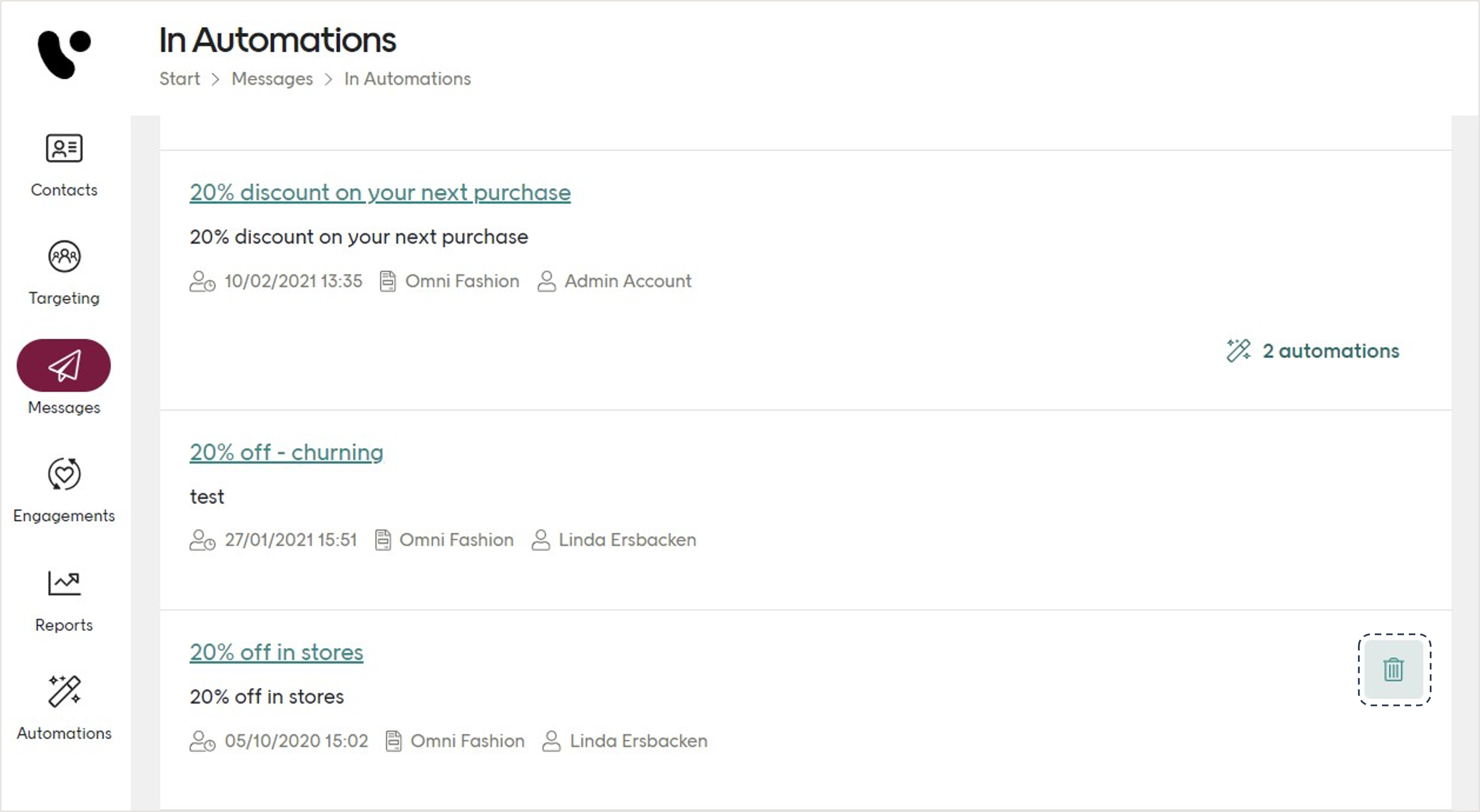
Task: Open the '20% off in stores' message
Action: tap(276, 652)
